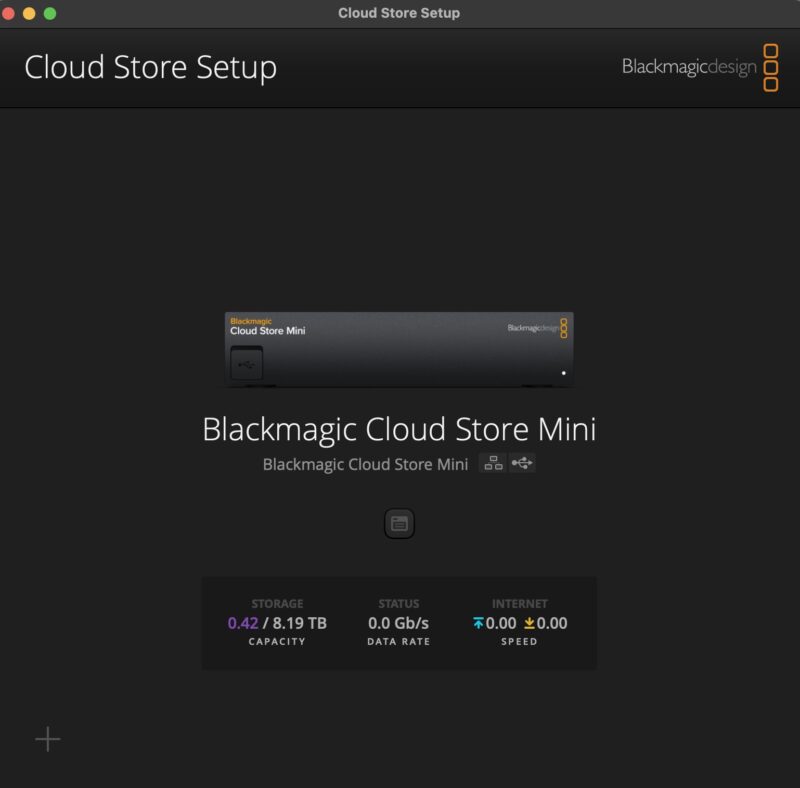This screenshot has height=788, width=800.
Task: Click the upload speed arrow icon
Action: [x=481, y=623]
